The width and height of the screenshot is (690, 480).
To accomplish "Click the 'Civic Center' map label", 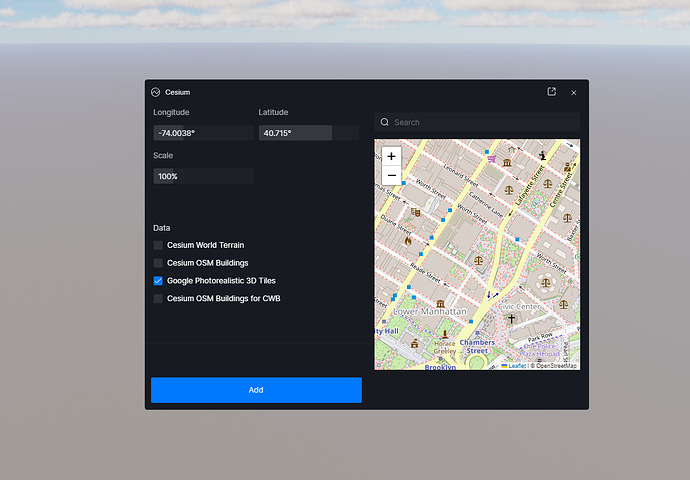I will (519, 306).
